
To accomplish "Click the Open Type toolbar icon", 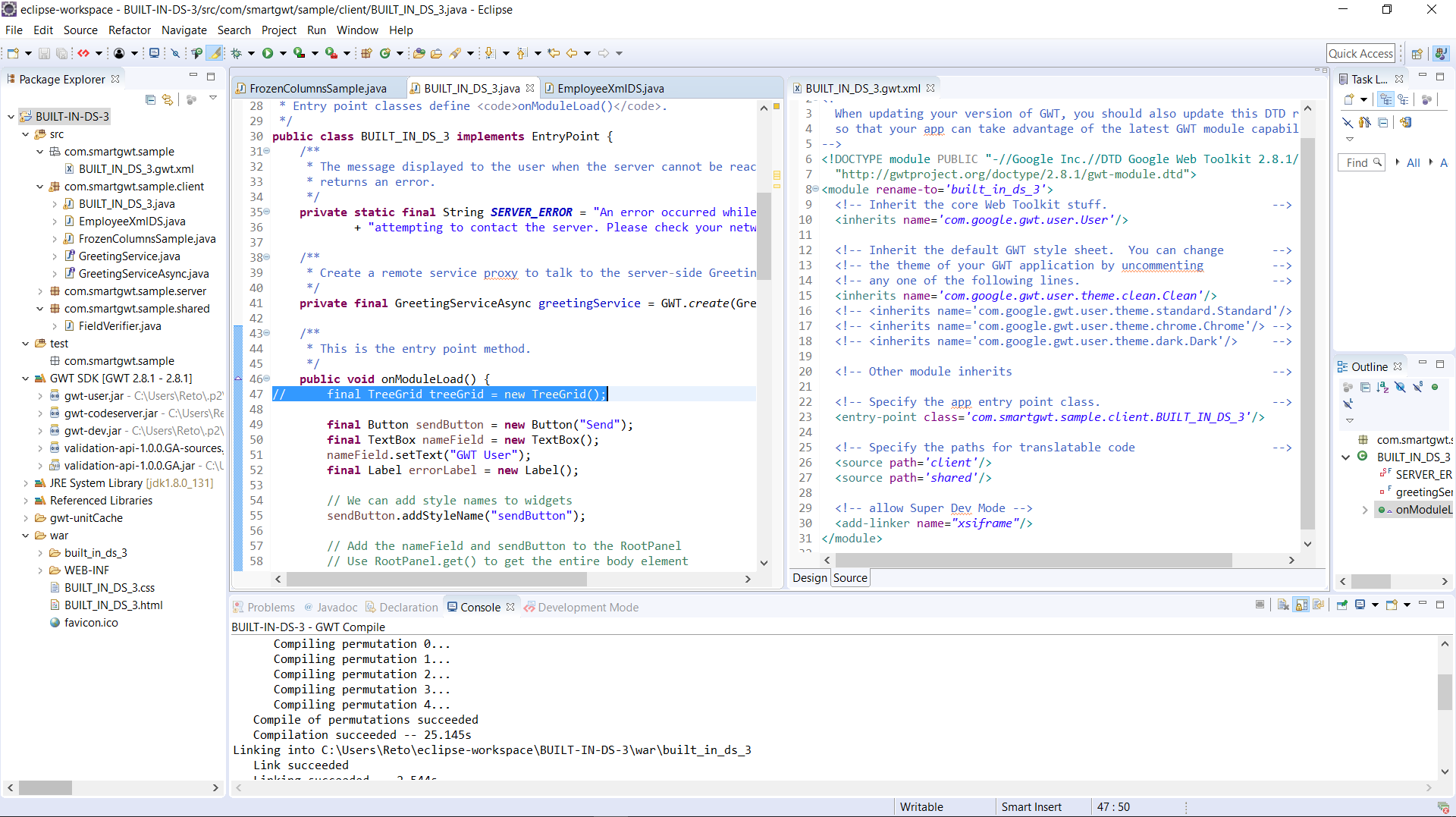I will 419,53.
